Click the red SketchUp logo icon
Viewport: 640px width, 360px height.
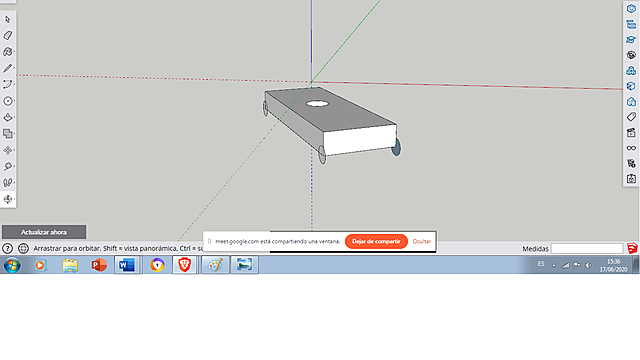[632, 248]
